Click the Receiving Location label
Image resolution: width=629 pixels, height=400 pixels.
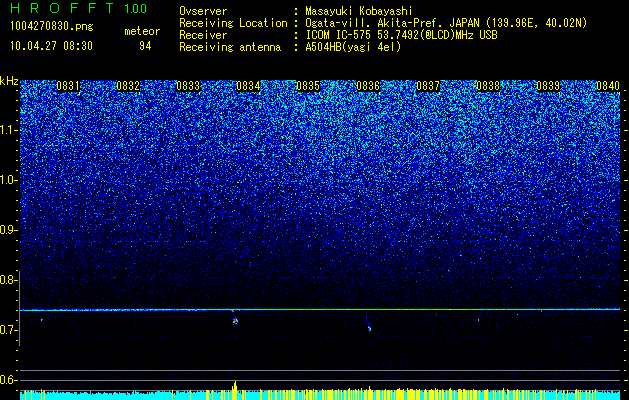pos(233,23)
